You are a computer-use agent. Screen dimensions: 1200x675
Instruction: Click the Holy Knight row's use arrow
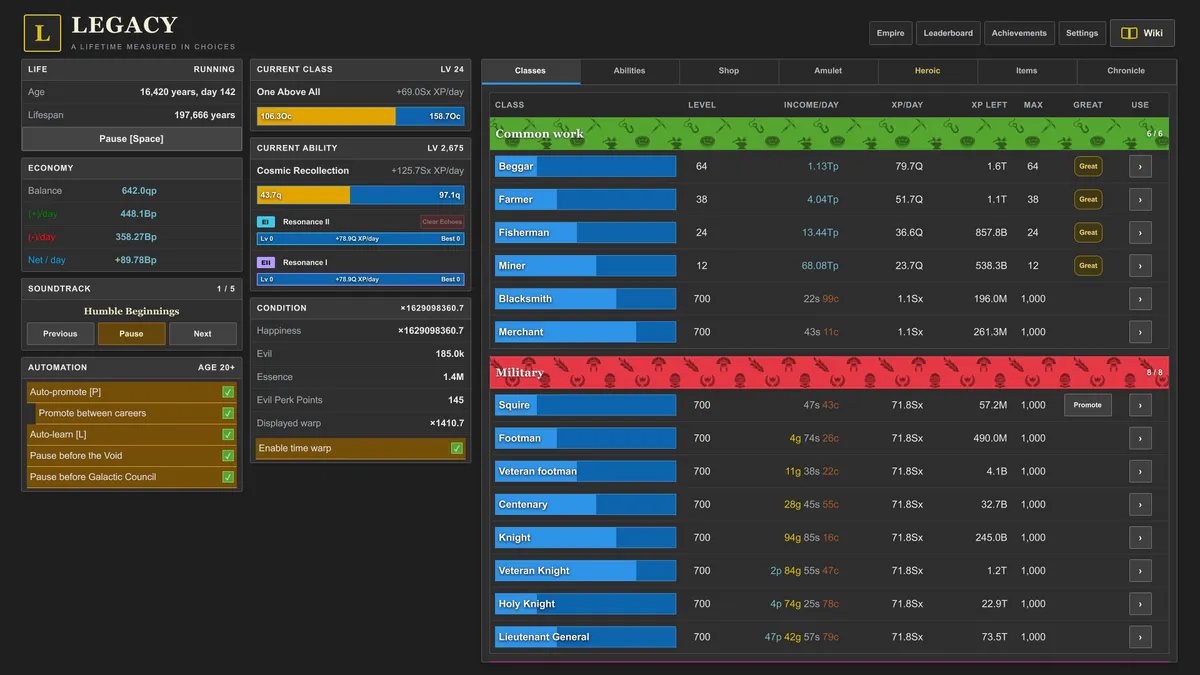click(x=1140, y=603)
